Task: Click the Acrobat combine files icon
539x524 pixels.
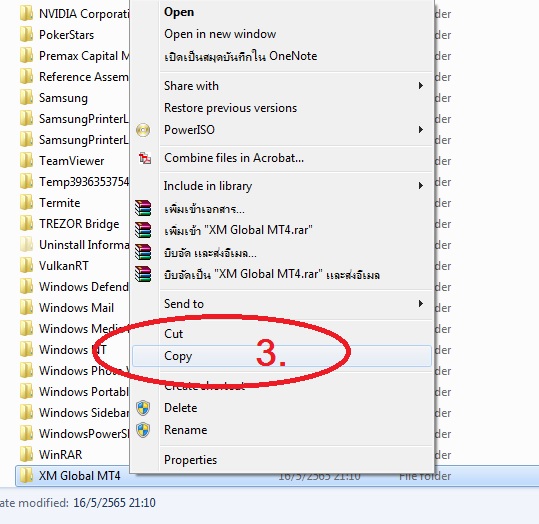Action: pyautogui.click(x=145, y=158)
